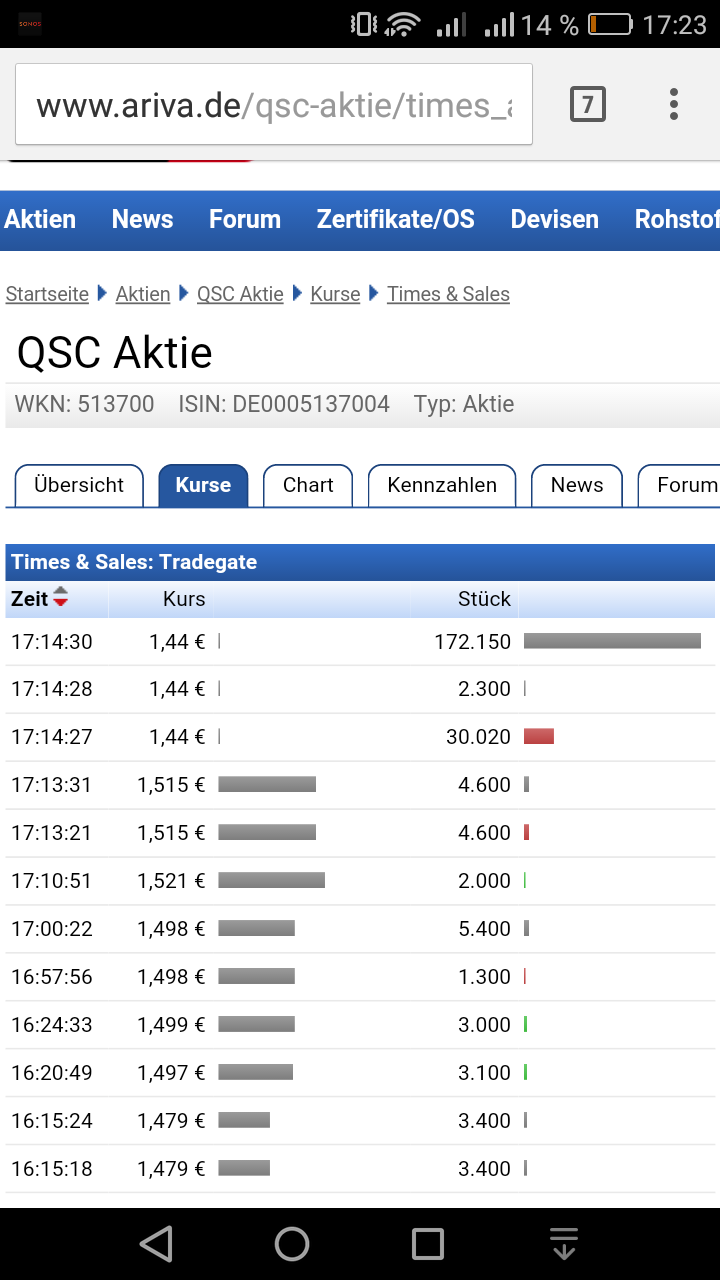Navigate to Startseite via breadcrumb
The height and width of the screenshot is (1280, 720).
click(47, 294)
